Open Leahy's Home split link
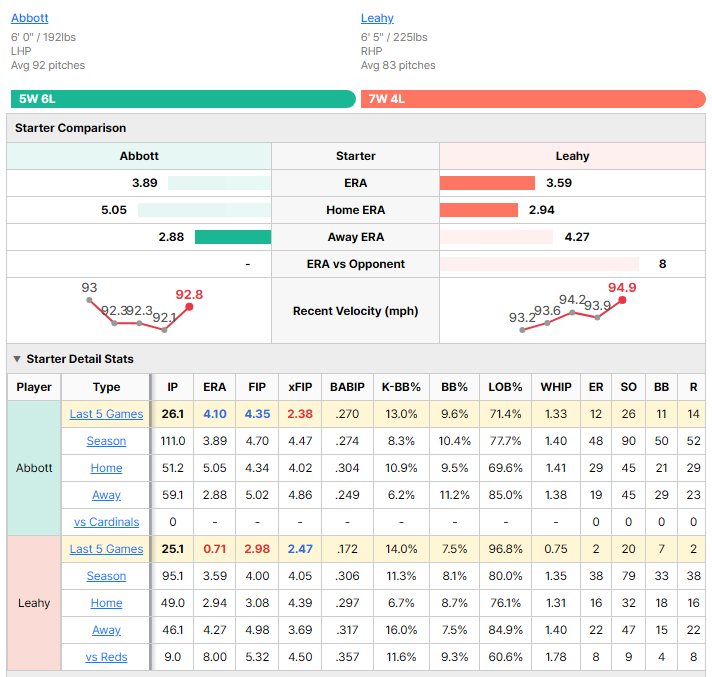 tap(106, 603)
